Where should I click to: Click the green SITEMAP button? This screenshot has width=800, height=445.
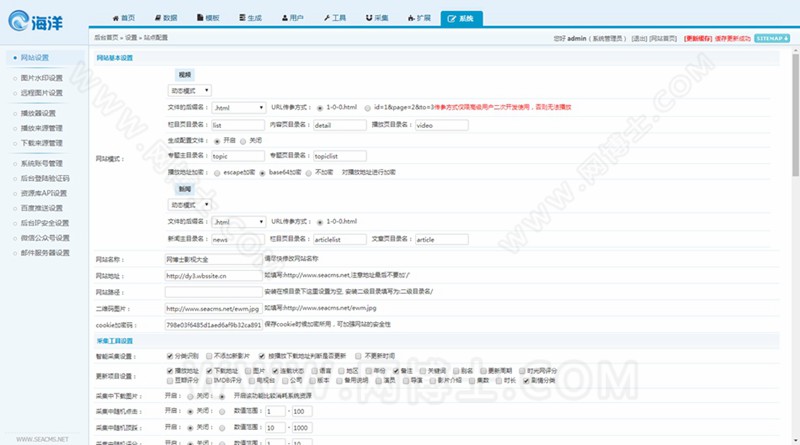pos(772,38)
